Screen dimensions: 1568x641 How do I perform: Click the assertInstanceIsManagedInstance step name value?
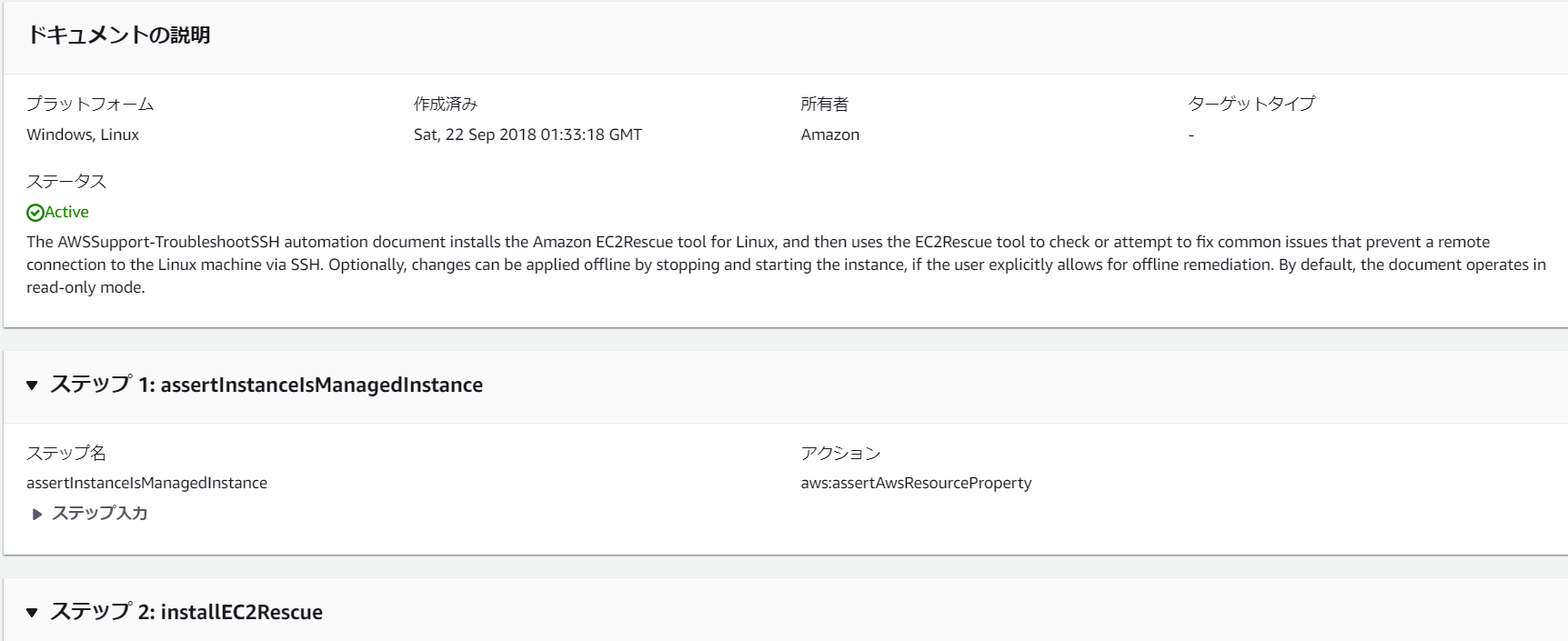[146, 483]
